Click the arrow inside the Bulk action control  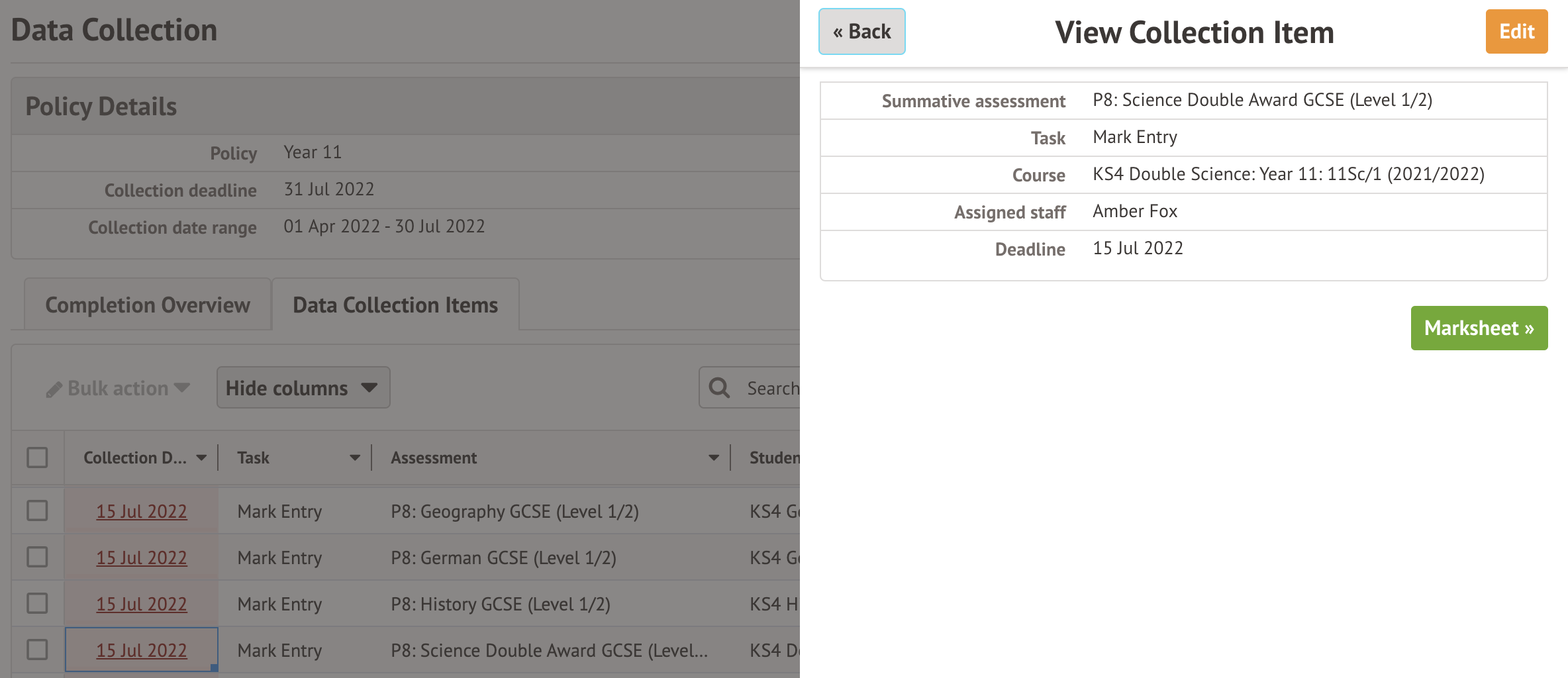181,389
